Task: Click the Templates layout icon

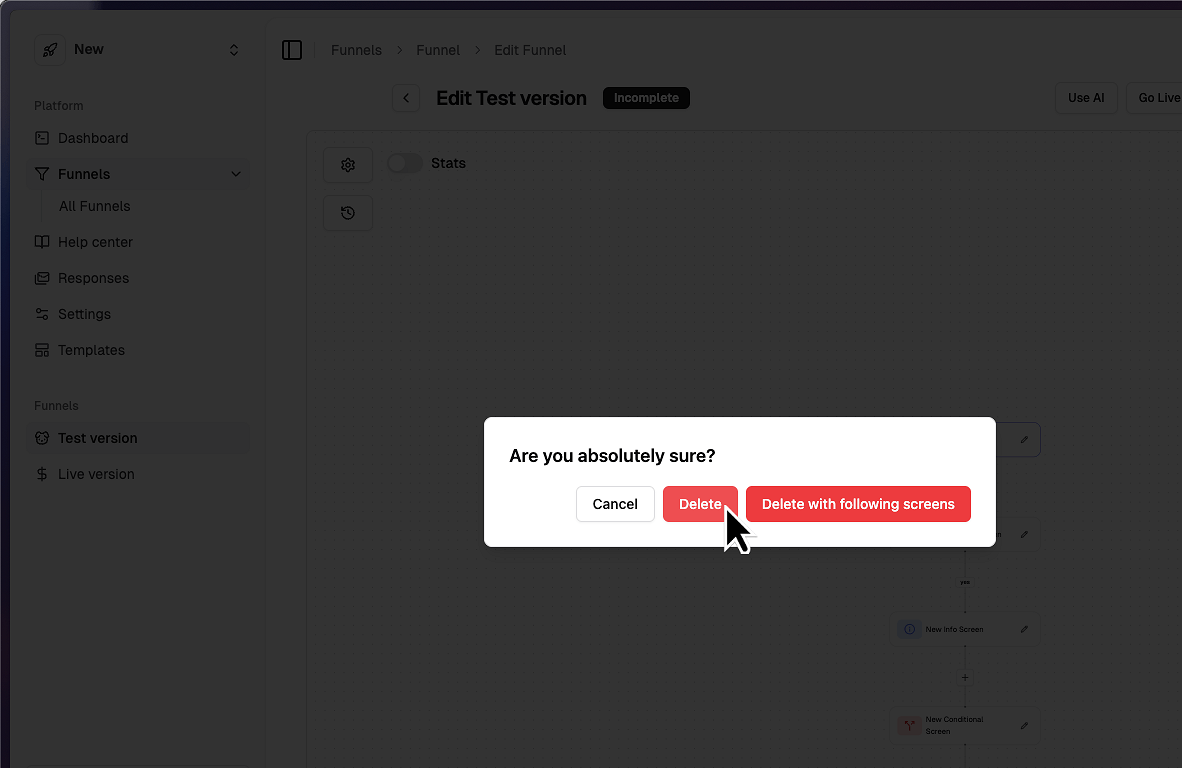Action: point(42,350)
